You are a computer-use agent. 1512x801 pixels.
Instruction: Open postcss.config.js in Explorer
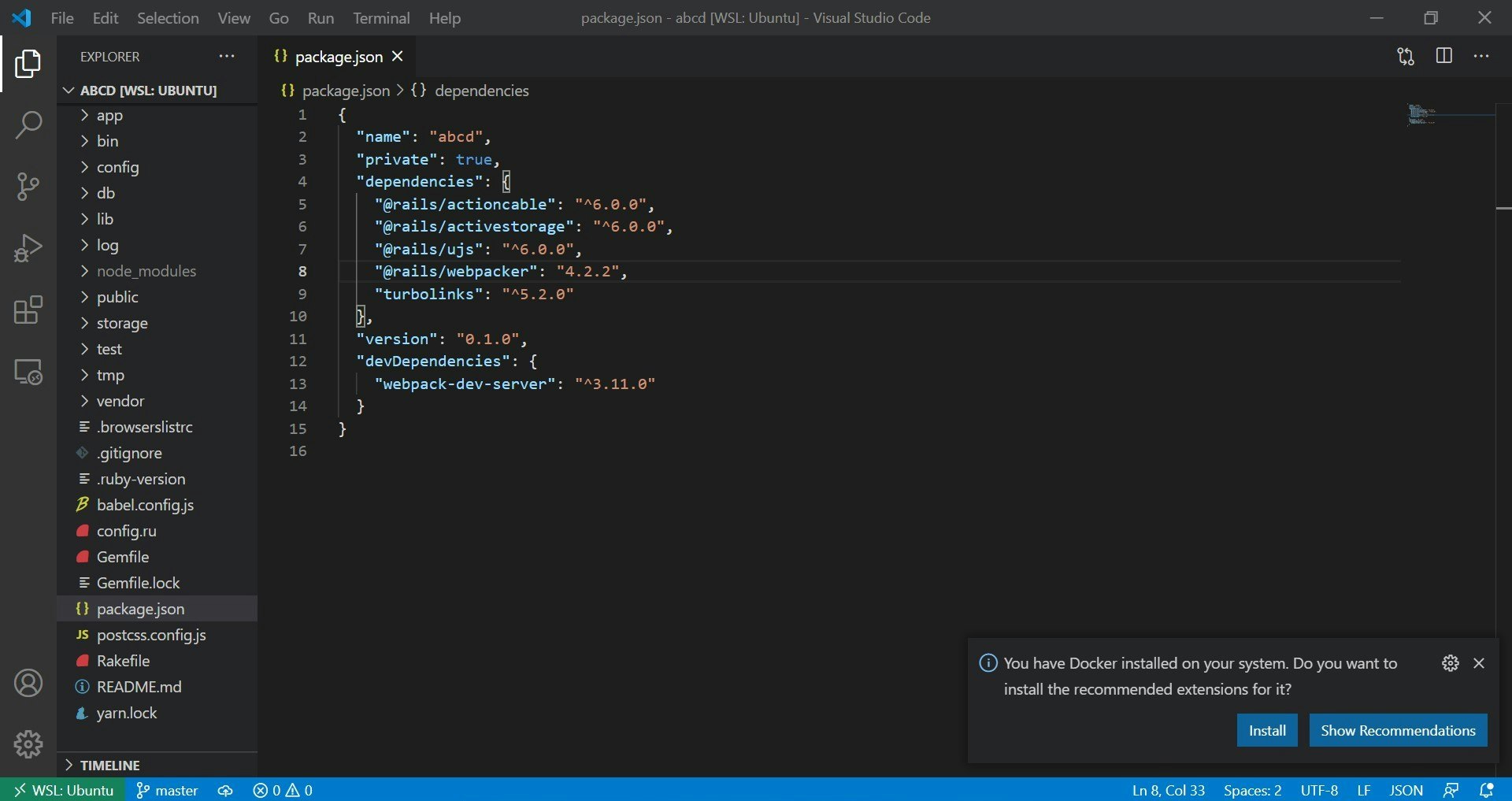point(157,635)
